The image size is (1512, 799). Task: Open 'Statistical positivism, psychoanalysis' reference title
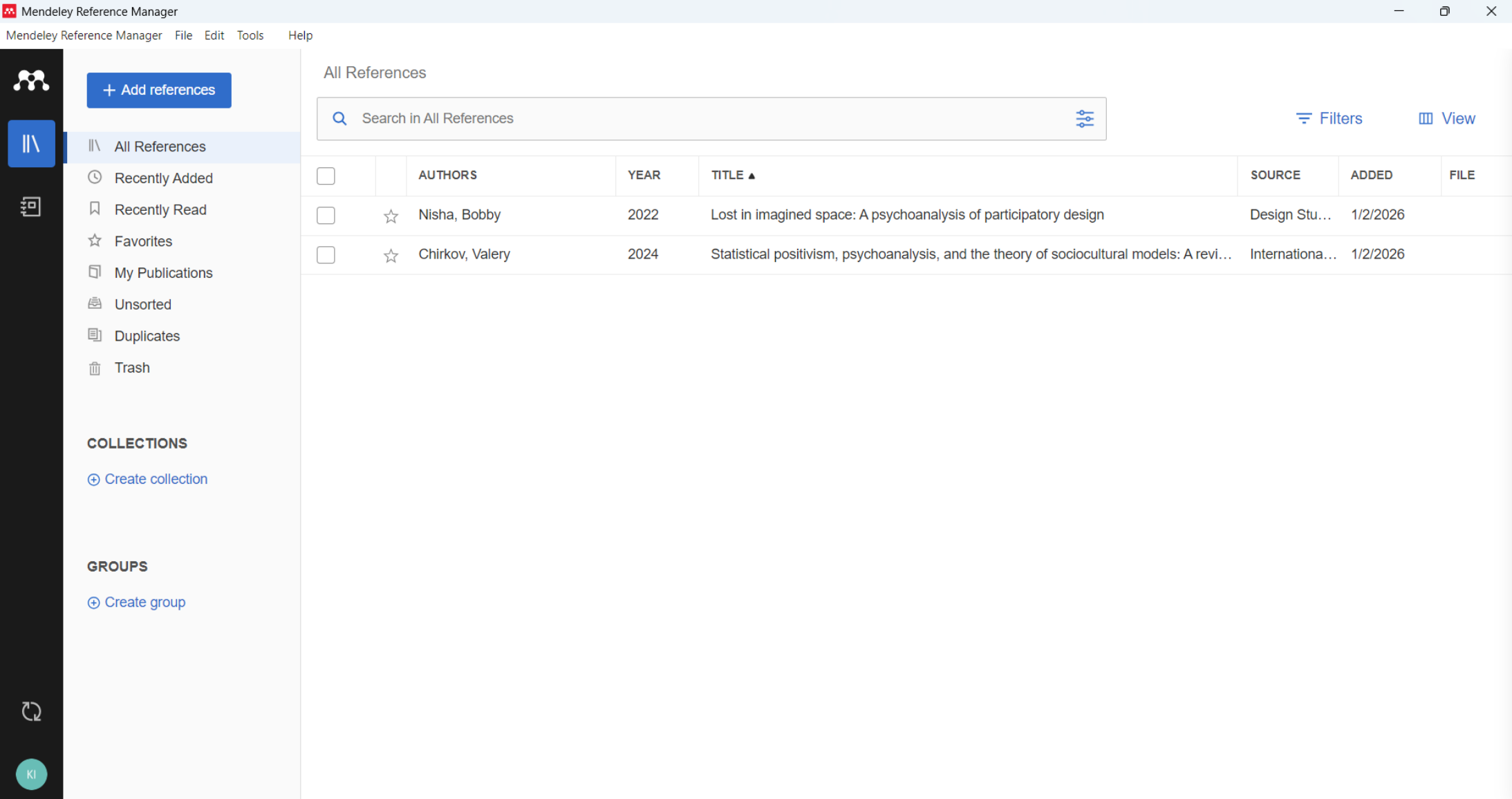tap(971, 254)
